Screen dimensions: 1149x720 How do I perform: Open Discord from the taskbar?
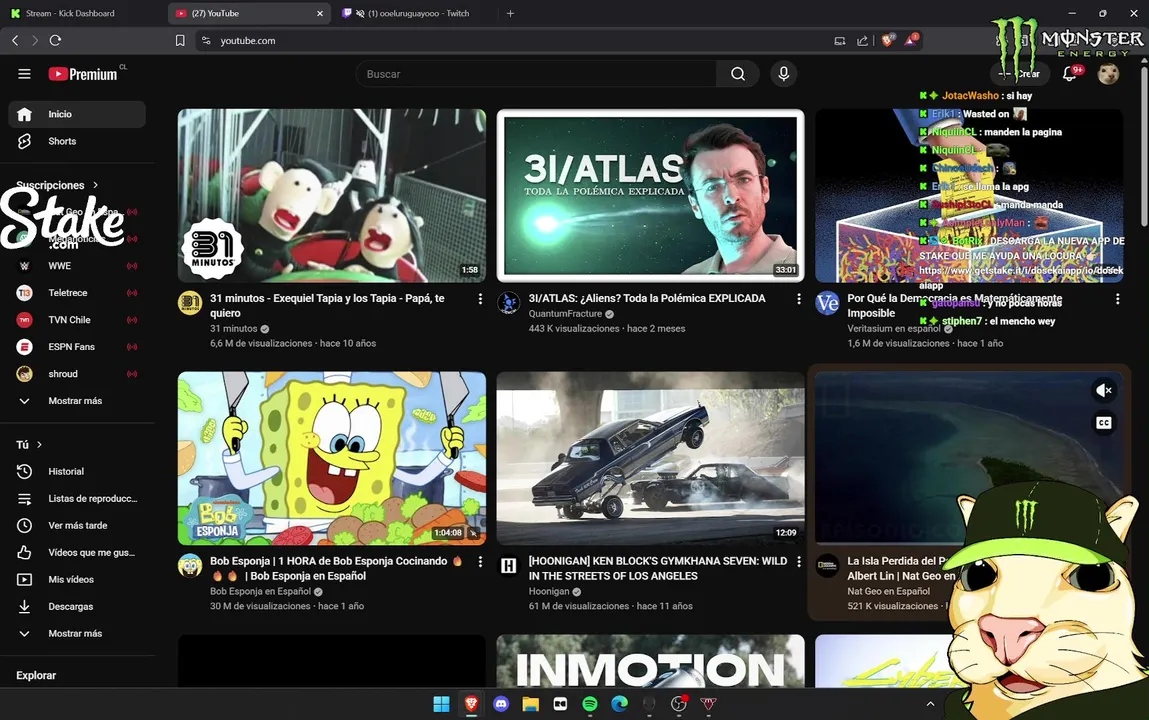(501, 704)
